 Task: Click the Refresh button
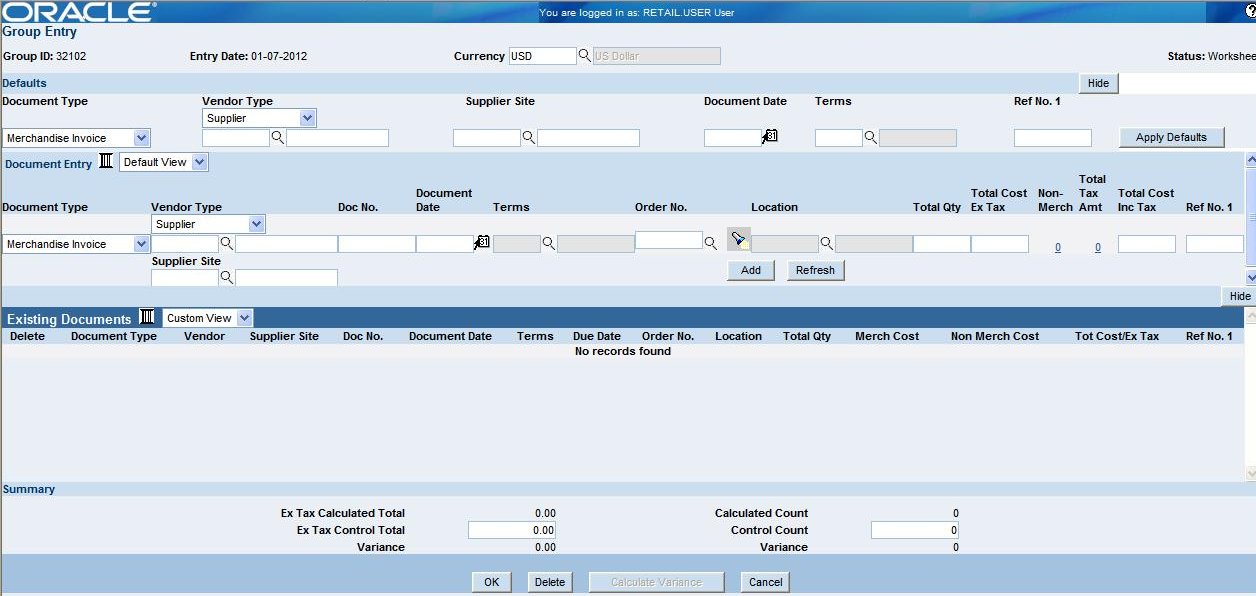tap(815, 270)
